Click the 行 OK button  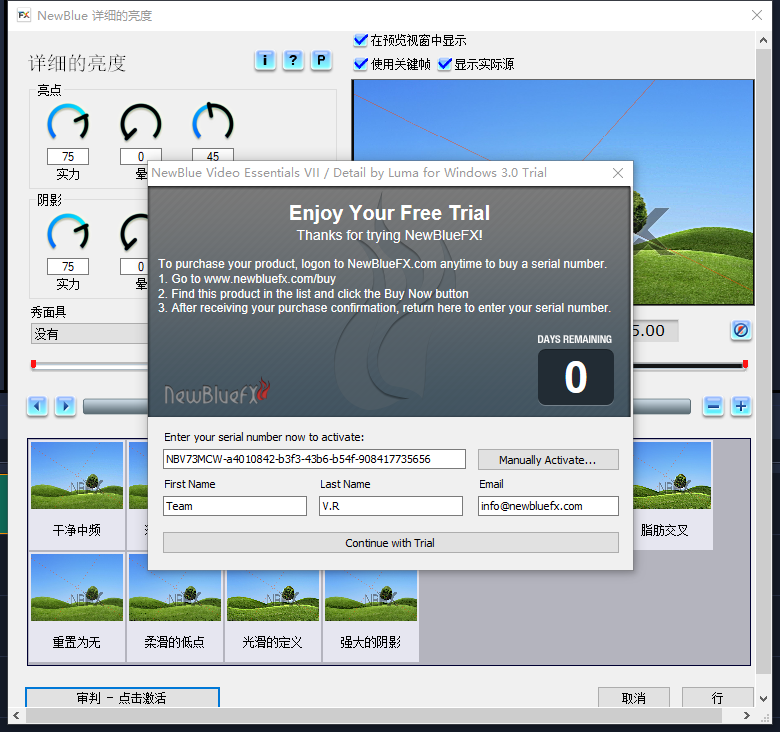717,698
